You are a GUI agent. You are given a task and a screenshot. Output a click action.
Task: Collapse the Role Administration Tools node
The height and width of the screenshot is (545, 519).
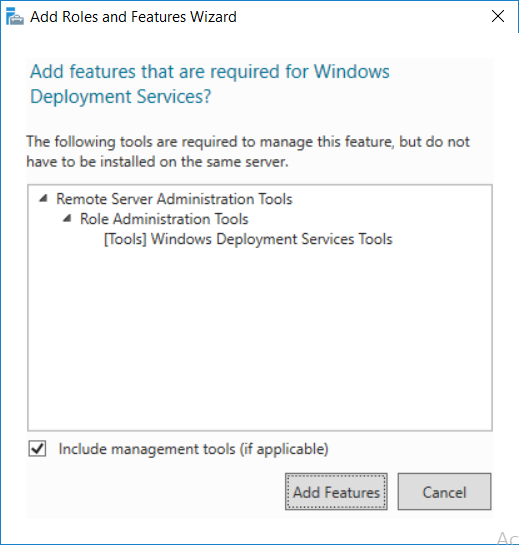tap(67, 219)
